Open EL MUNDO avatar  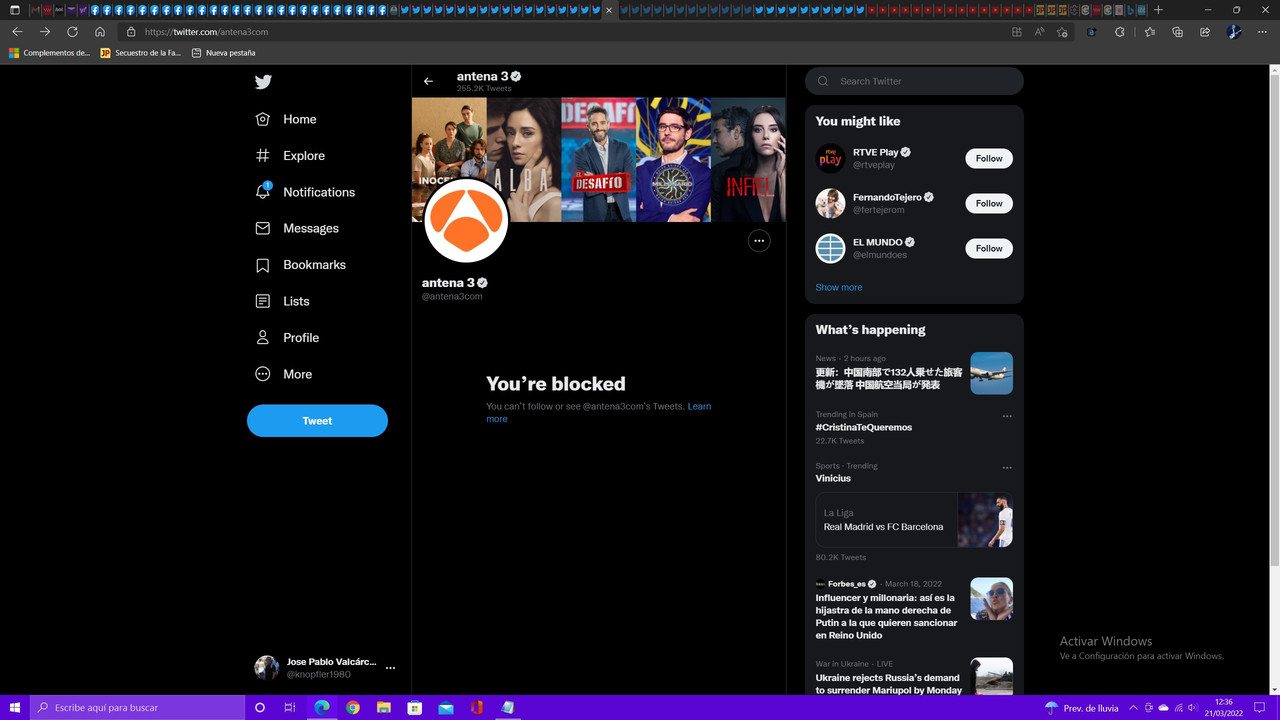tap(830, 248)
